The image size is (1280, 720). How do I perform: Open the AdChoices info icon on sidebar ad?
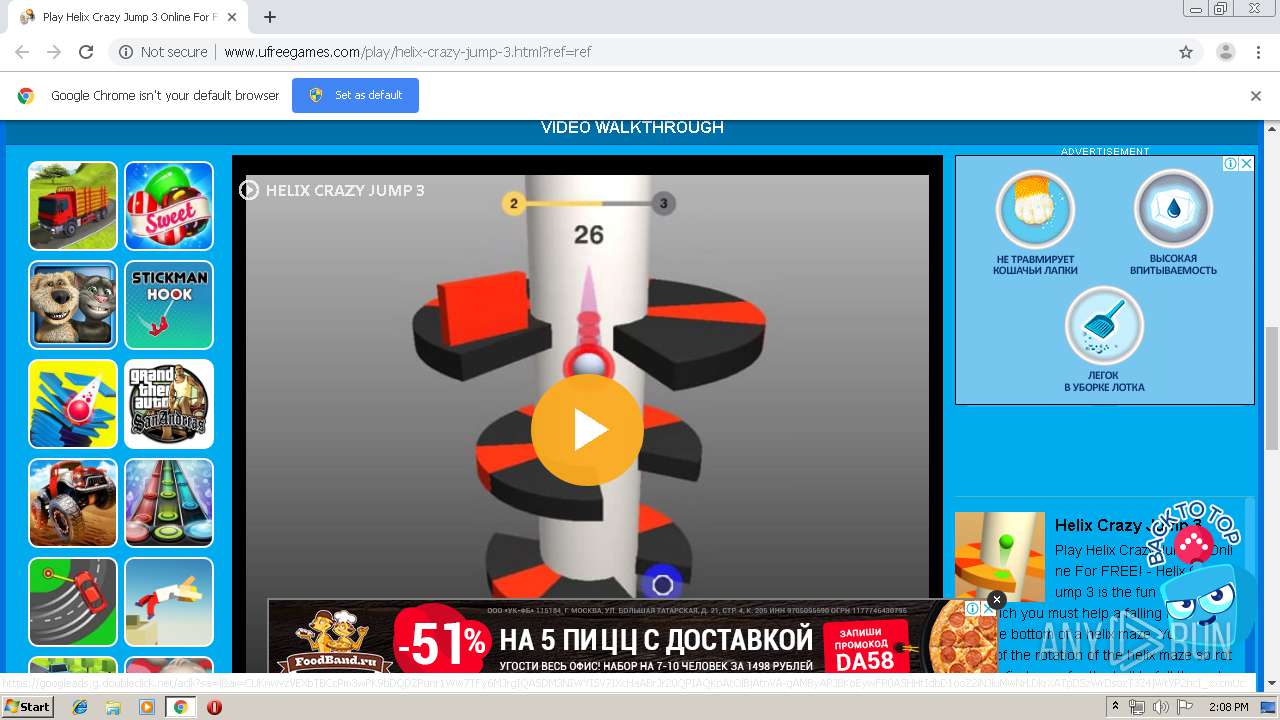click(1232, 164)
